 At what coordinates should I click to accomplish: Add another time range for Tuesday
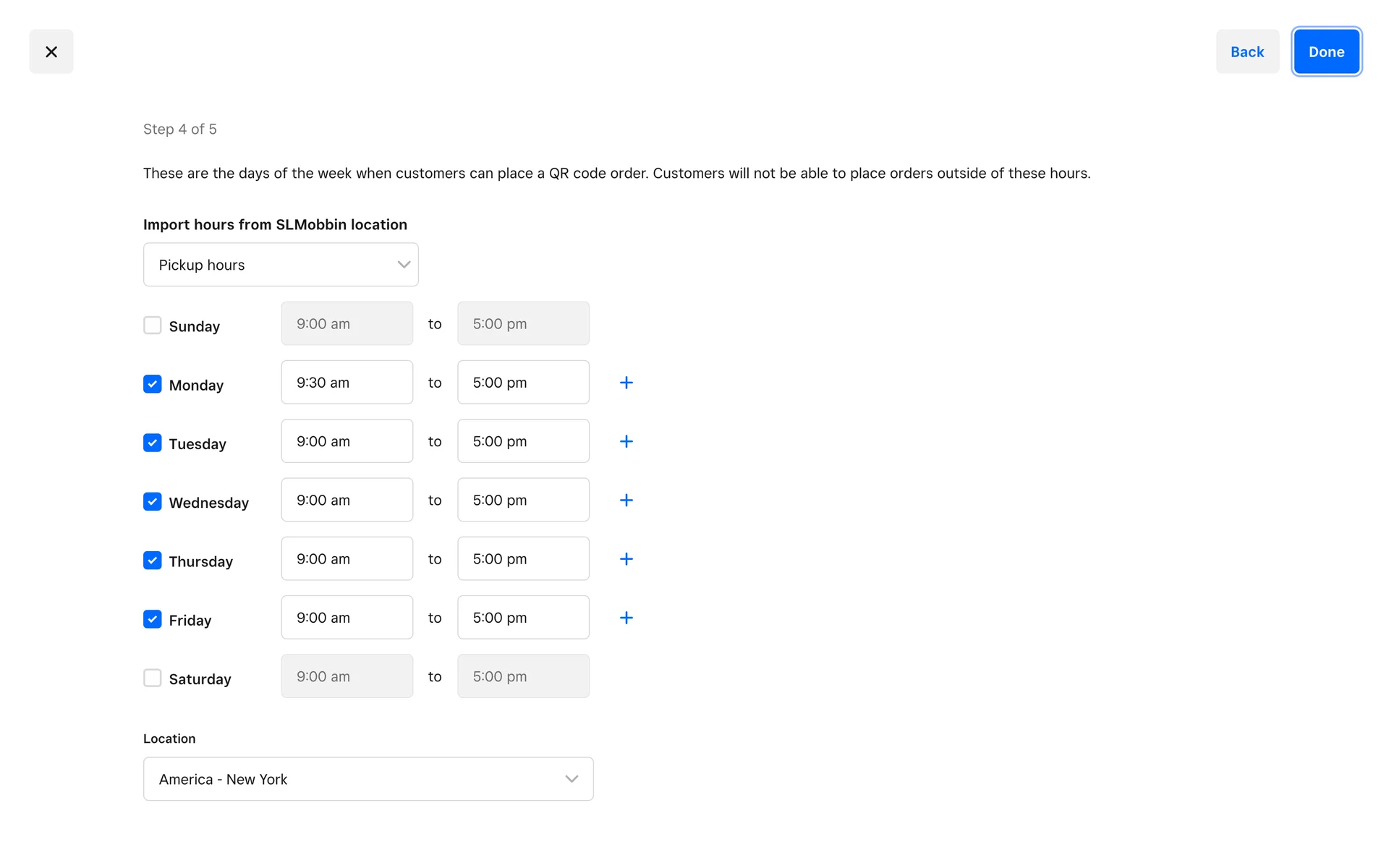pos(626,441)
